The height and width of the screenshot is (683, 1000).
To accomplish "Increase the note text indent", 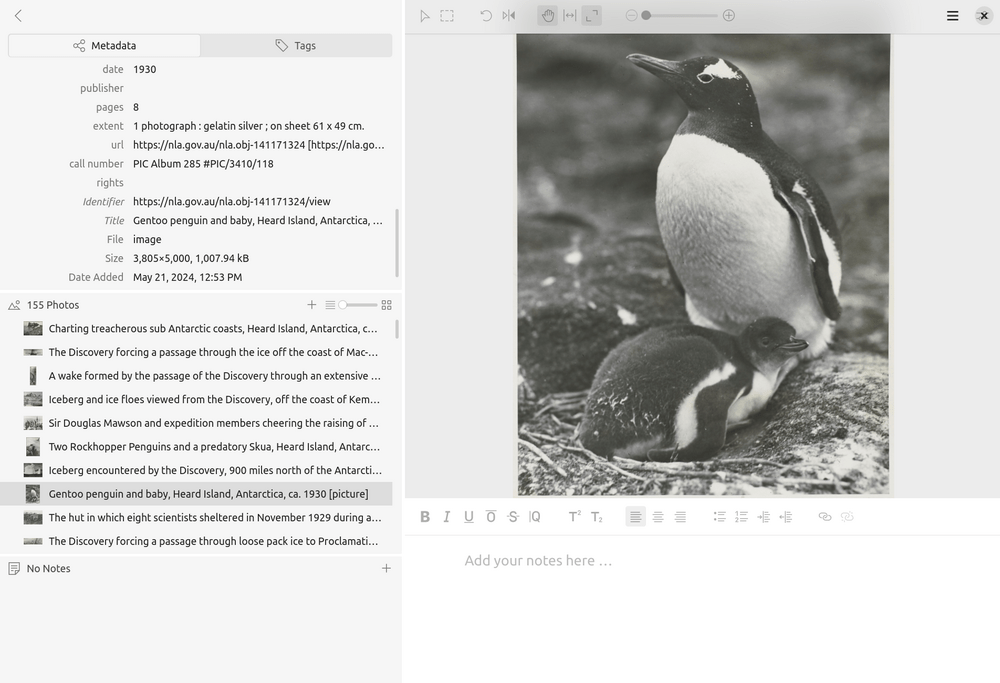I will (x=763, y=517).
